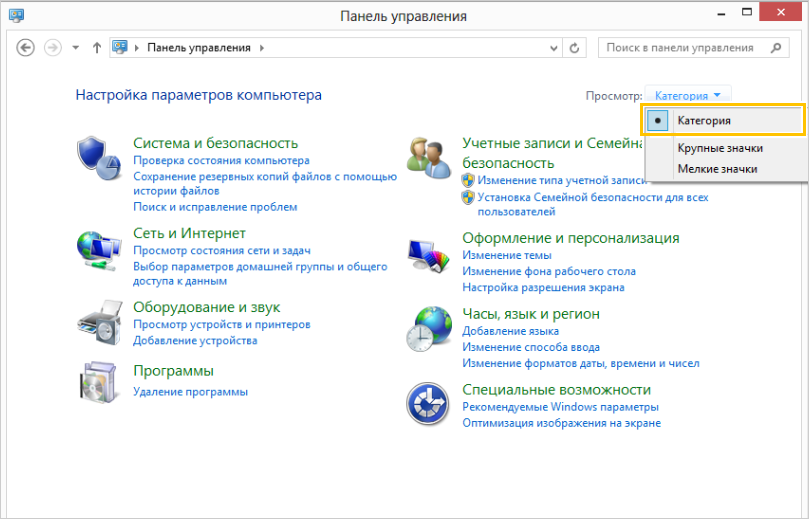Image resolution: width=809 pixels, height=519 pixels.
Task: Expand the address bar history dropdown
Action: point(552,48)
